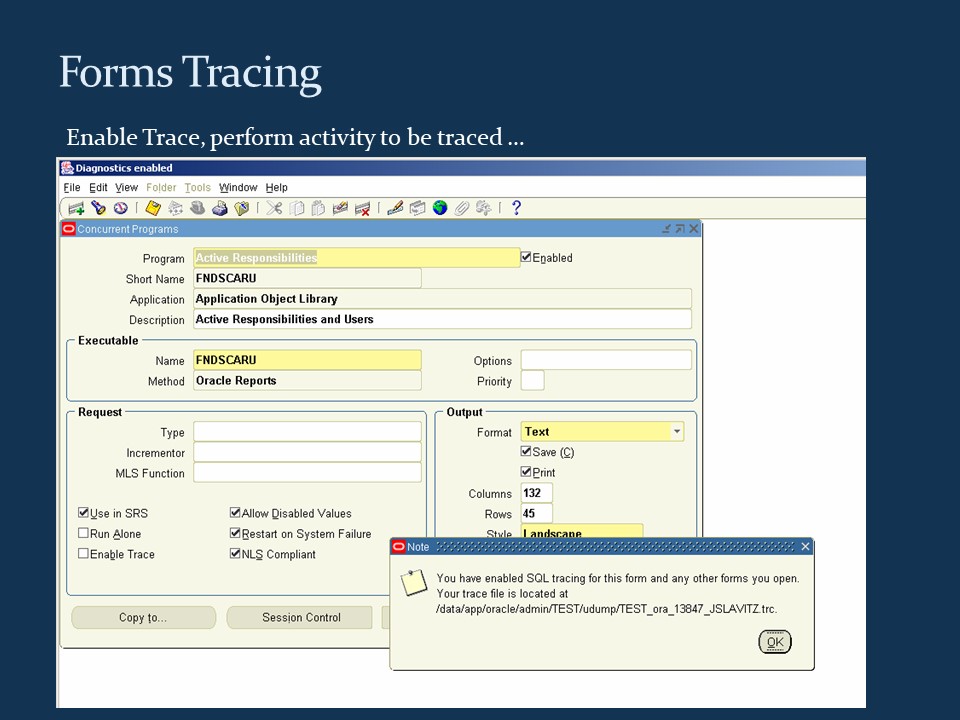Image resolution: width=960 pixels, height=720 pixels.
Task: Save the record with the disk icon
Action: (x=152, y=207)
